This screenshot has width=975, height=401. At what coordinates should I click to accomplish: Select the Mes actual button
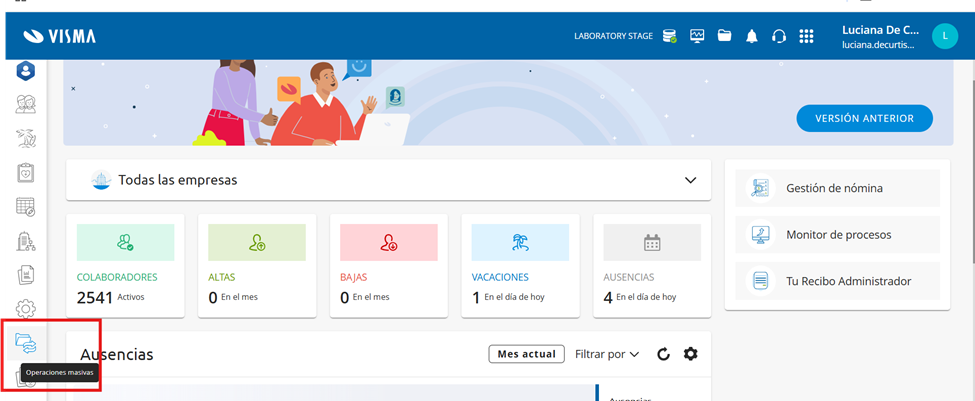click(x=527, y=354)
